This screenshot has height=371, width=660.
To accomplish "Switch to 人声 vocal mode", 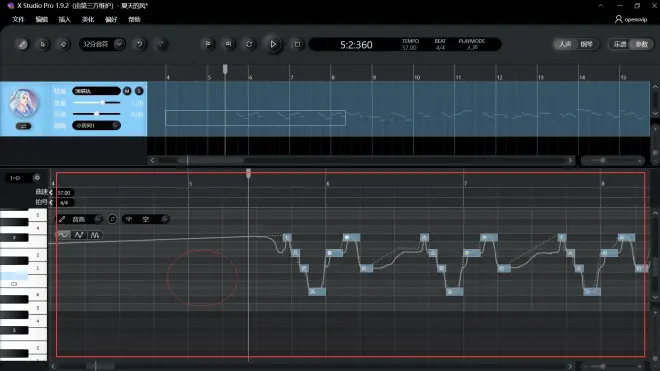I will click(x=565, y=44).
